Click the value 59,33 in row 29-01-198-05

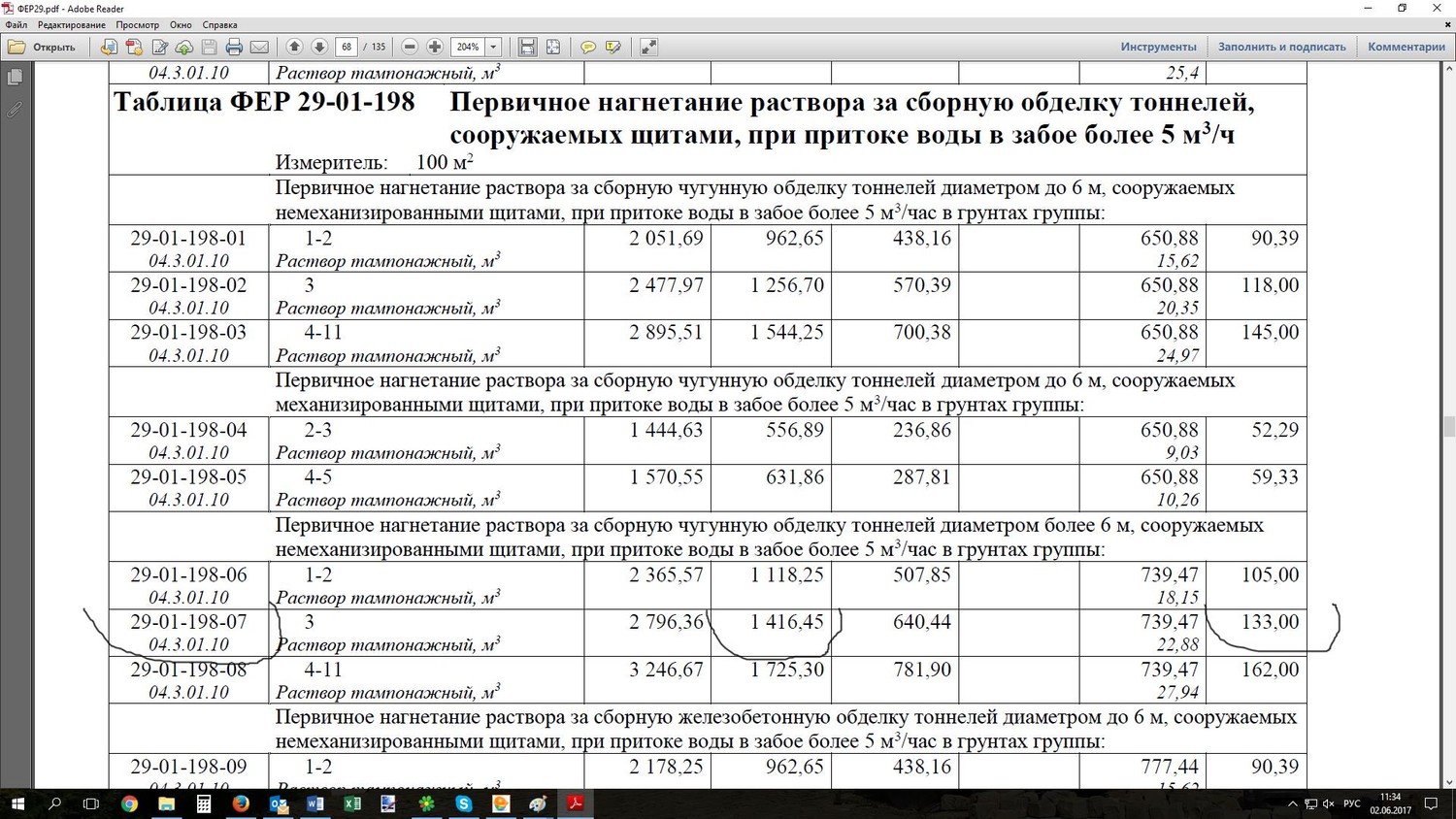pos(1274,477)
